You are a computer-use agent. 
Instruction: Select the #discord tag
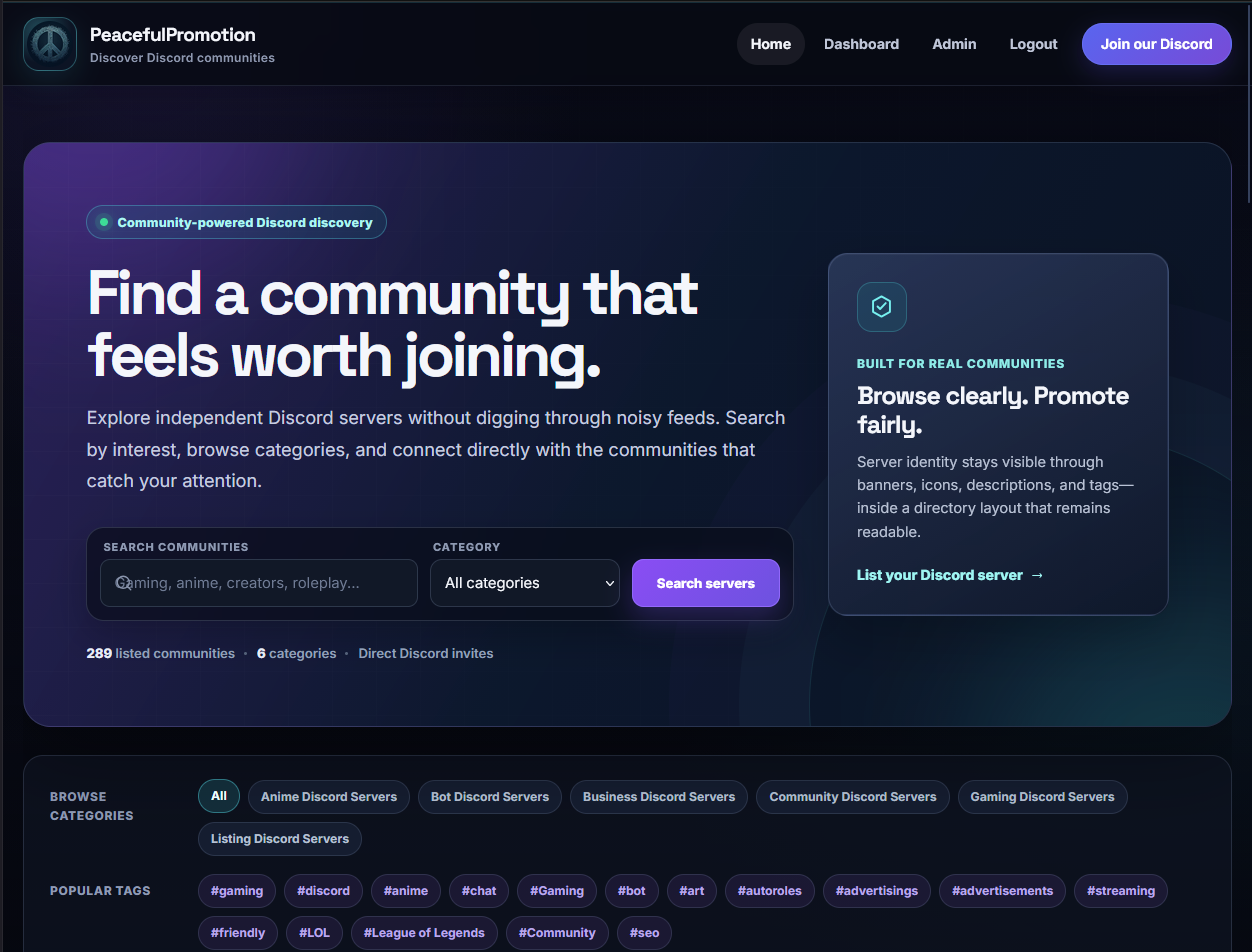click(324, 891)
